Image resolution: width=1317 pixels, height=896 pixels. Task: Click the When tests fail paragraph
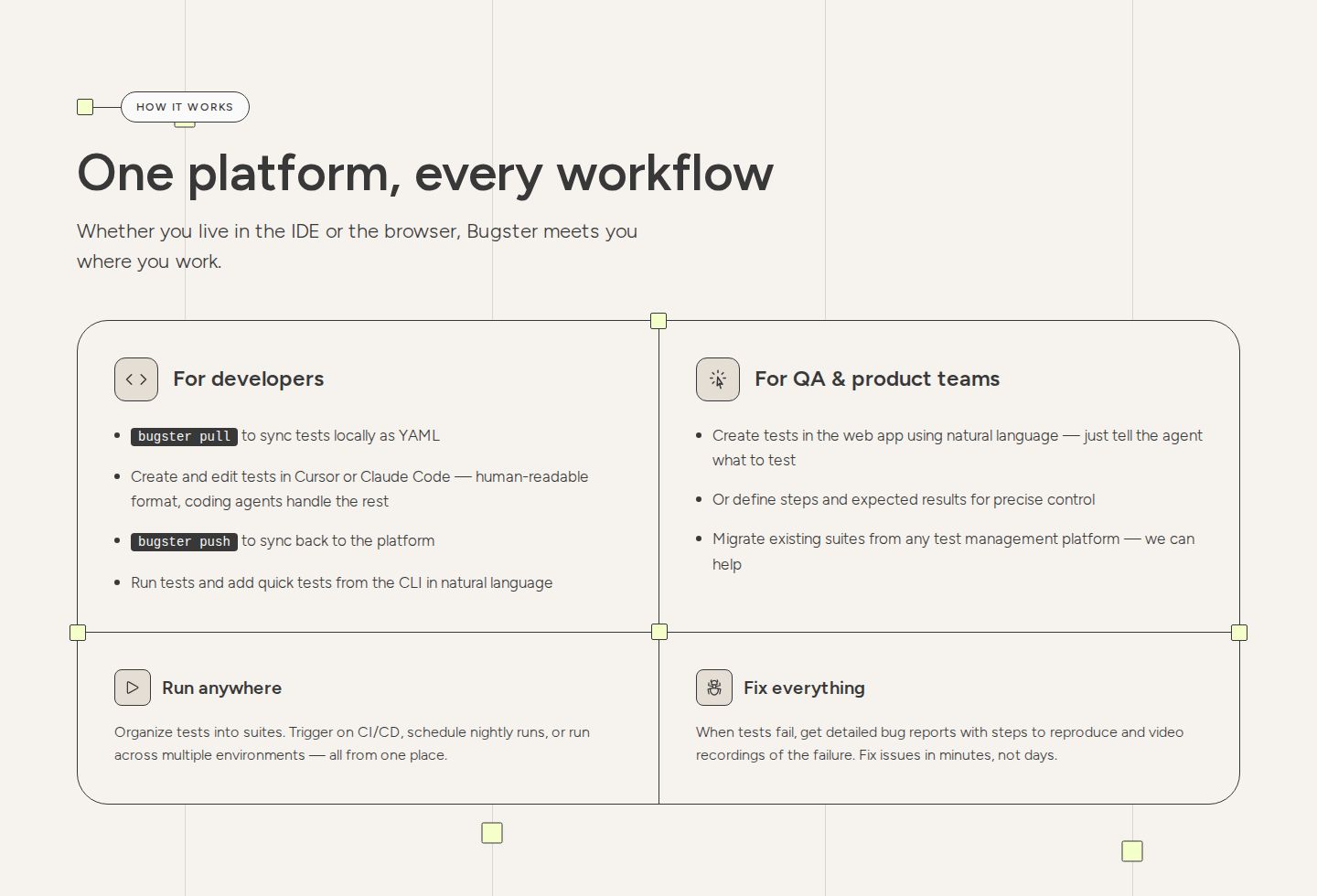(x=940, y=743)
